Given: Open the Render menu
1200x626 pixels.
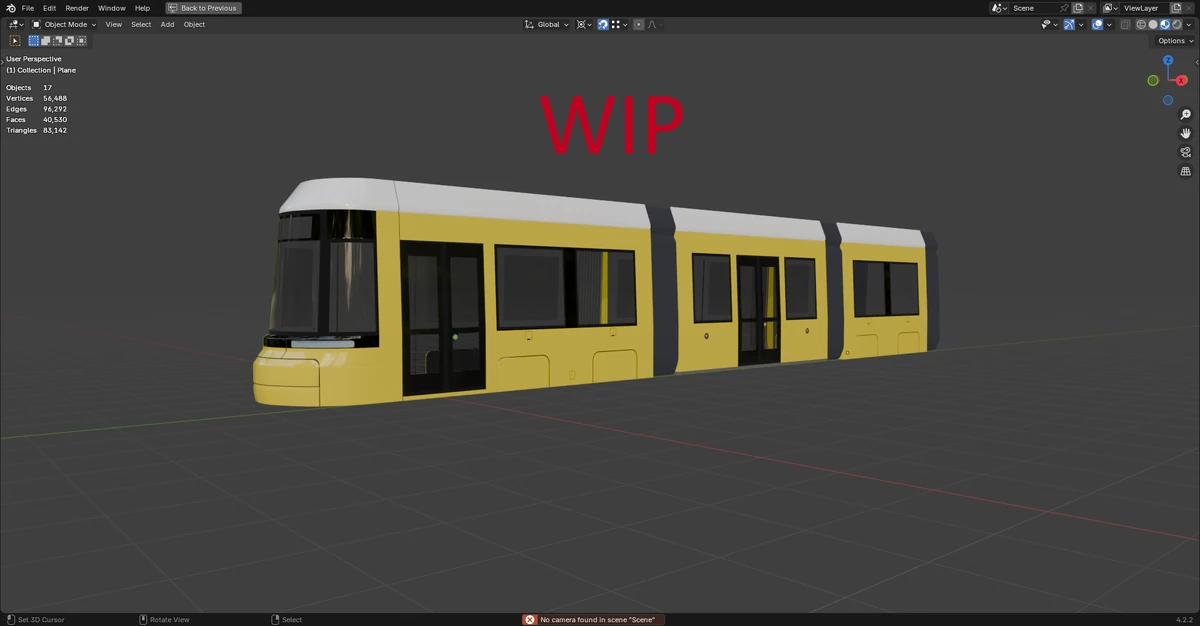Looking at the screenshot, I should 76,8.
